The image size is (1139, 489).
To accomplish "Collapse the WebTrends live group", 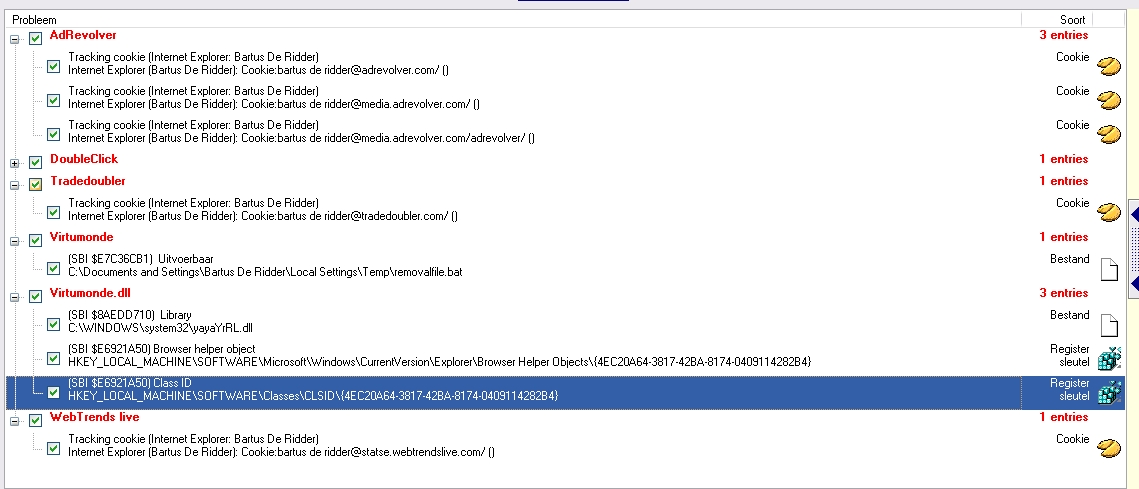I will 15,421.
